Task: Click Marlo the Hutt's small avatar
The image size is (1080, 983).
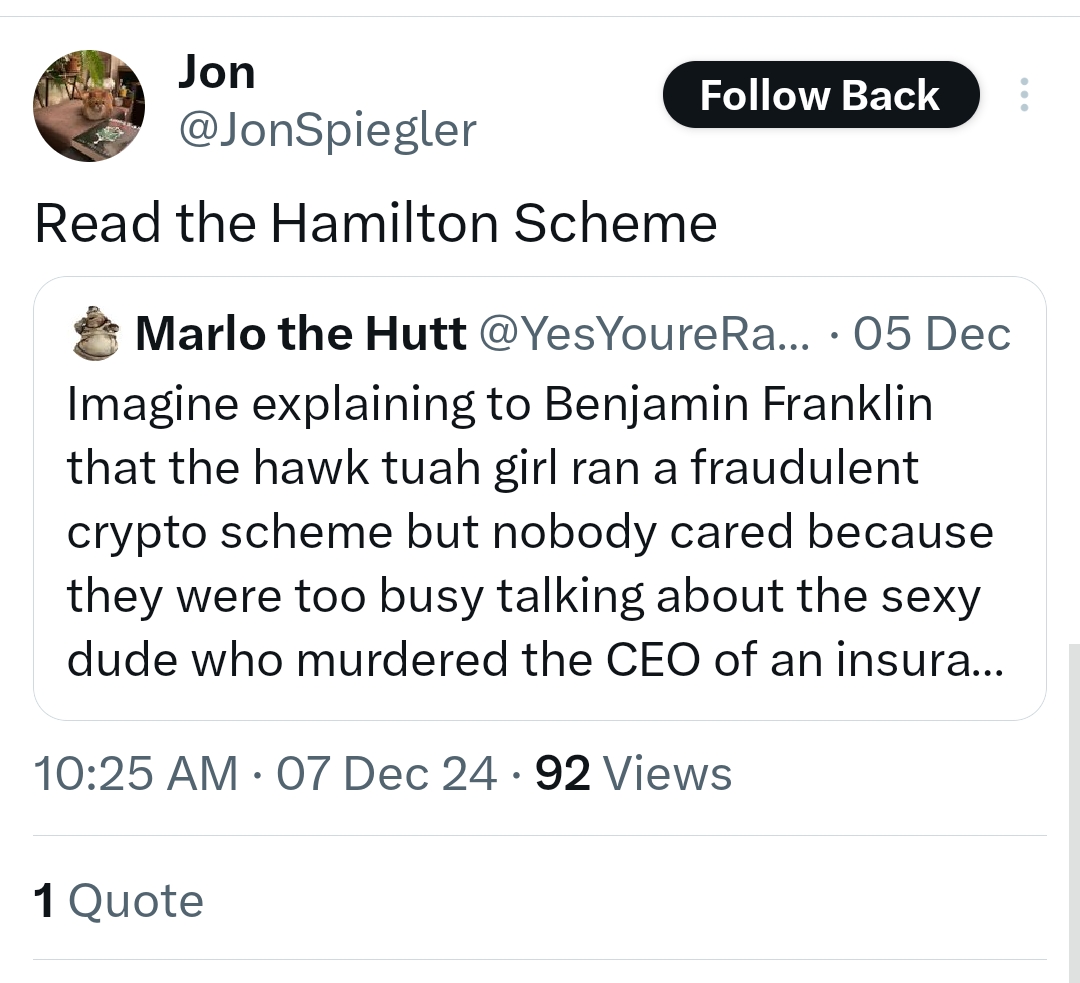Action: tap(96, 334)
